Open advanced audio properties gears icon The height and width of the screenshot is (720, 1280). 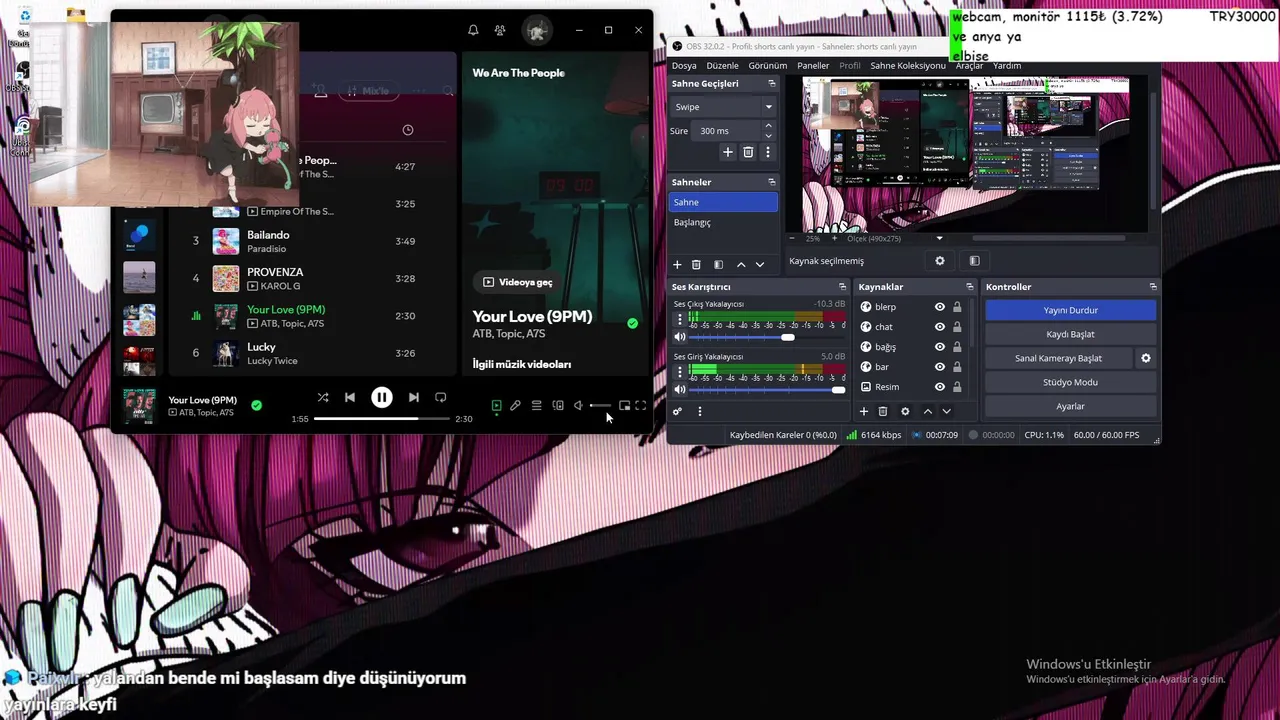point(678,411)
